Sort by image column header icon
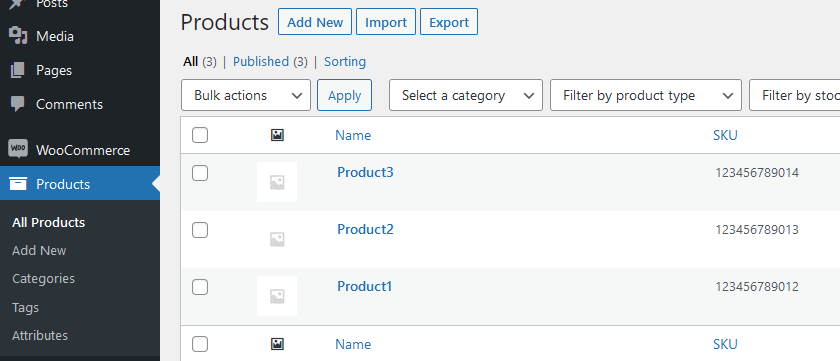Viewport: 840px width, 361px height. [277, 136]
